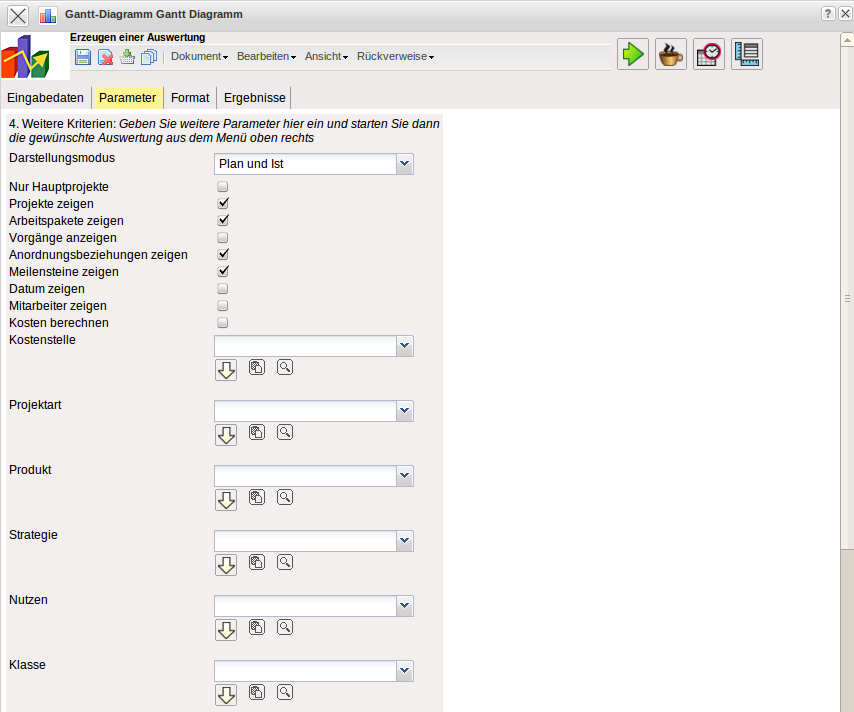
Task: Open the Darstellungsmodus dropdown
Action: pyautogui.click(x=404, y=164)
